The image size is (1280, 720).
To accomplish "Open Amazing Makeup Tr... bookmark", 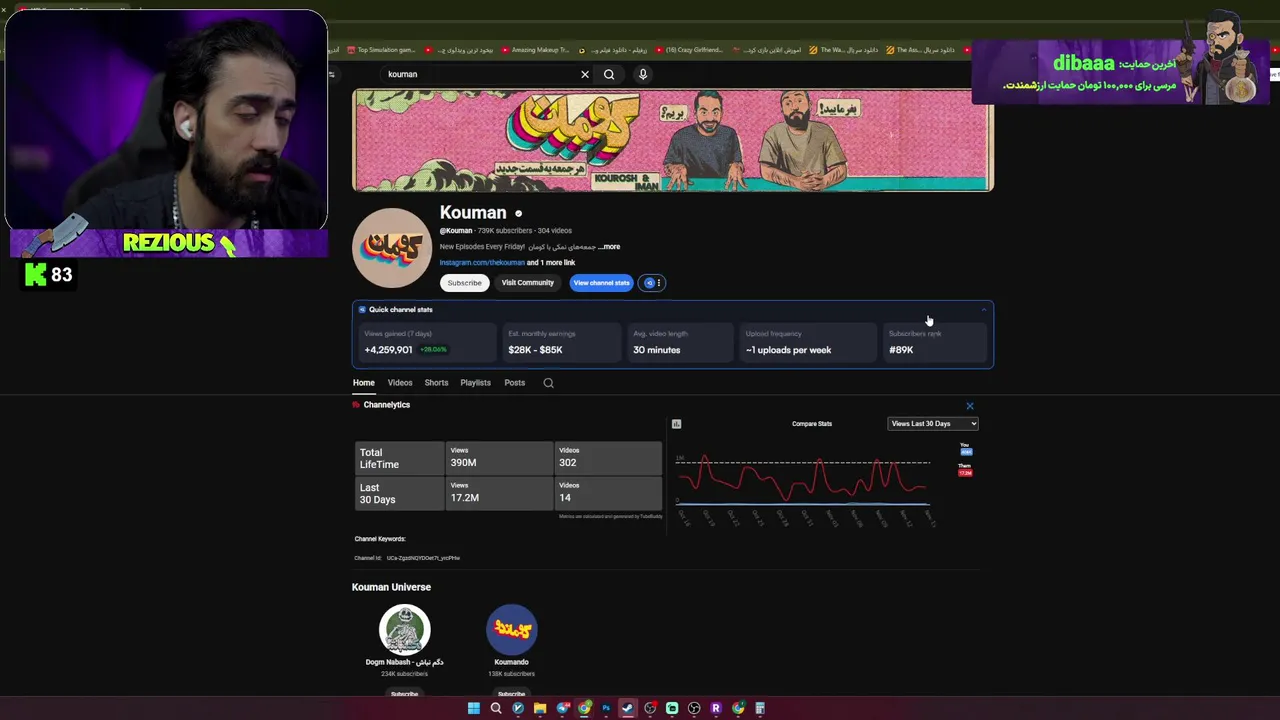I will coord(535,50).
